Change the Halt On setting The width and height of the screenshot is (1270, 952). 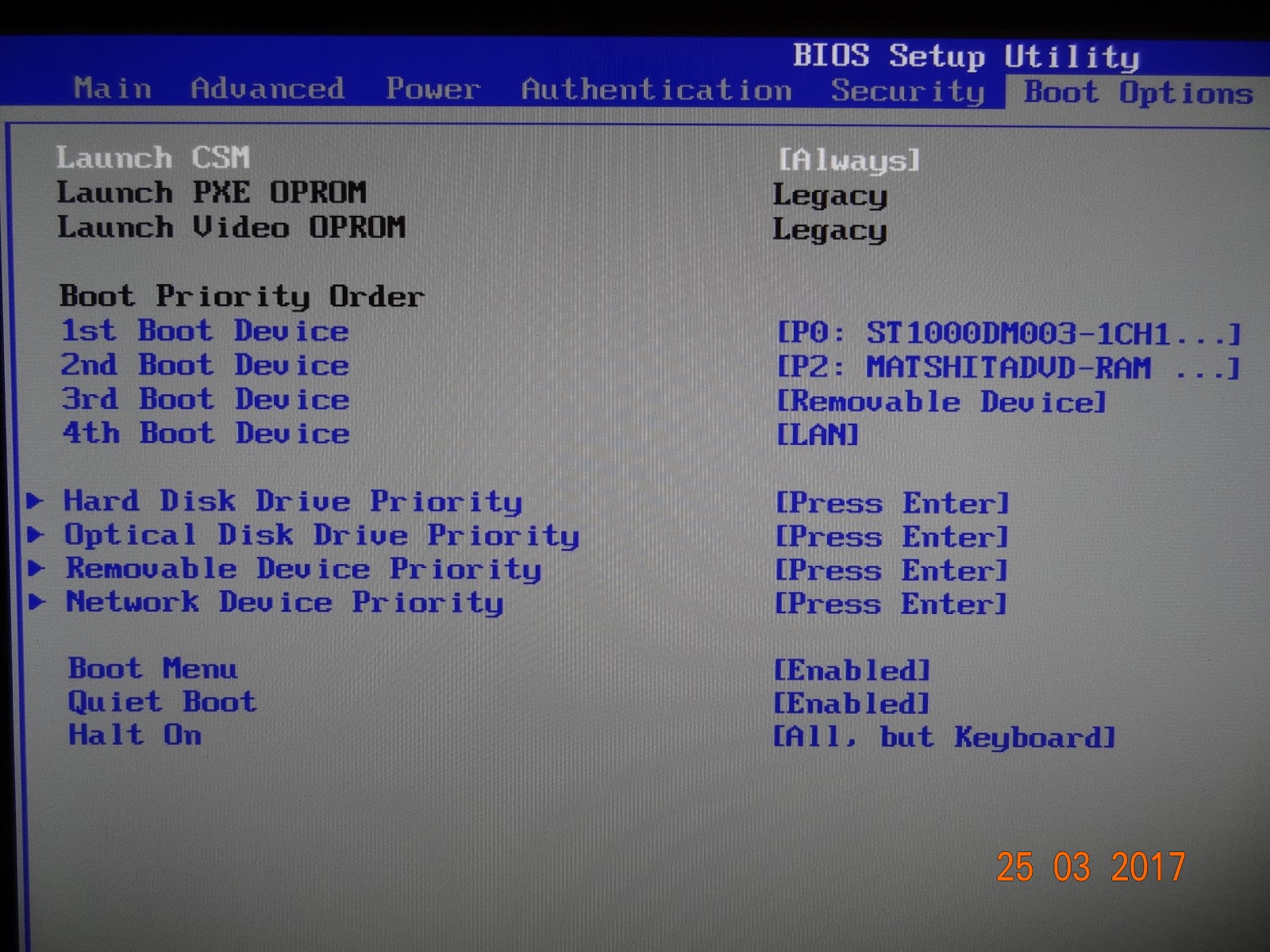(x=945, y=737)
